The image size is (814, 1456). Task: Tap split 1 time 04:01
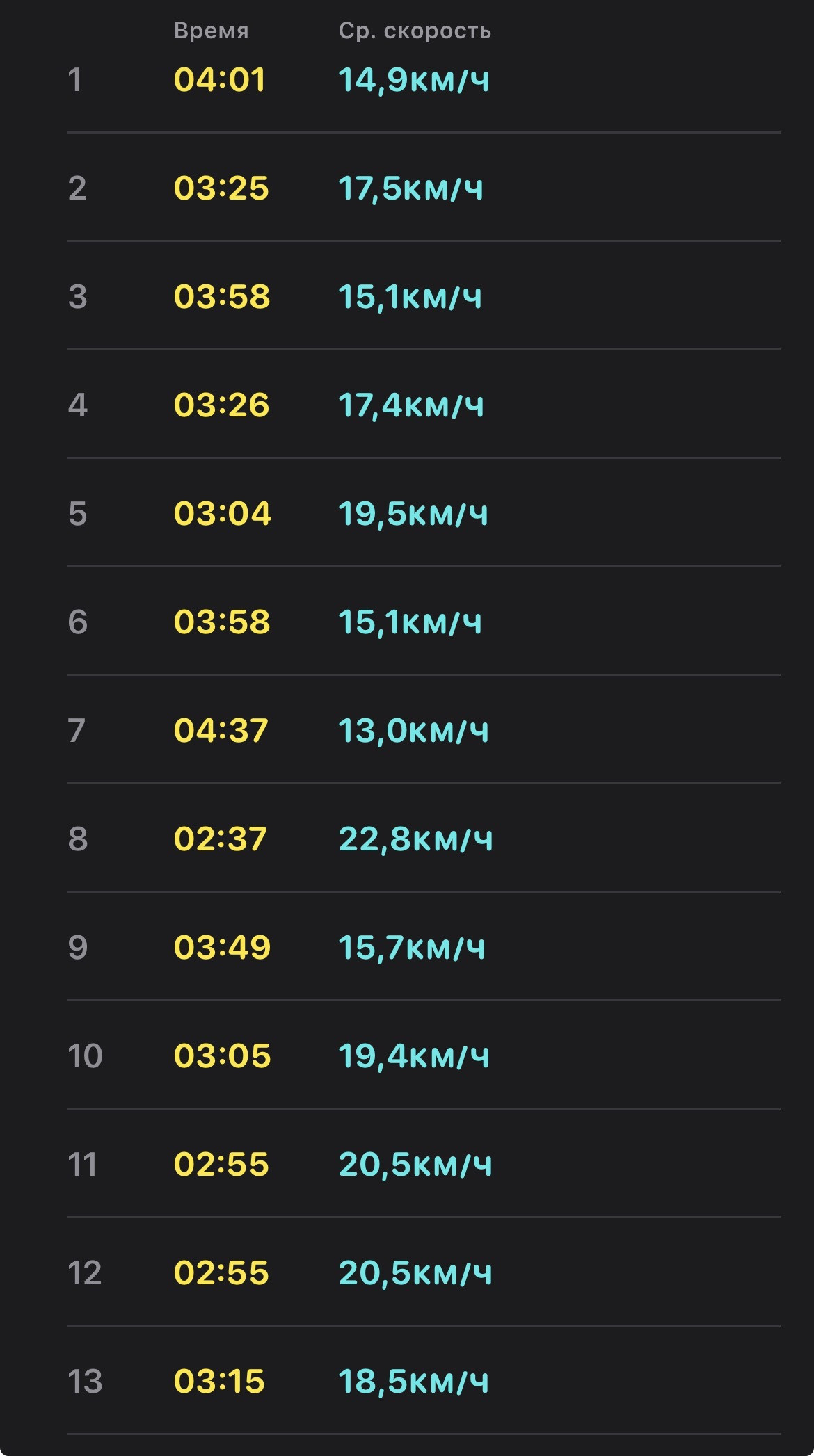click(x=219, y=79)
